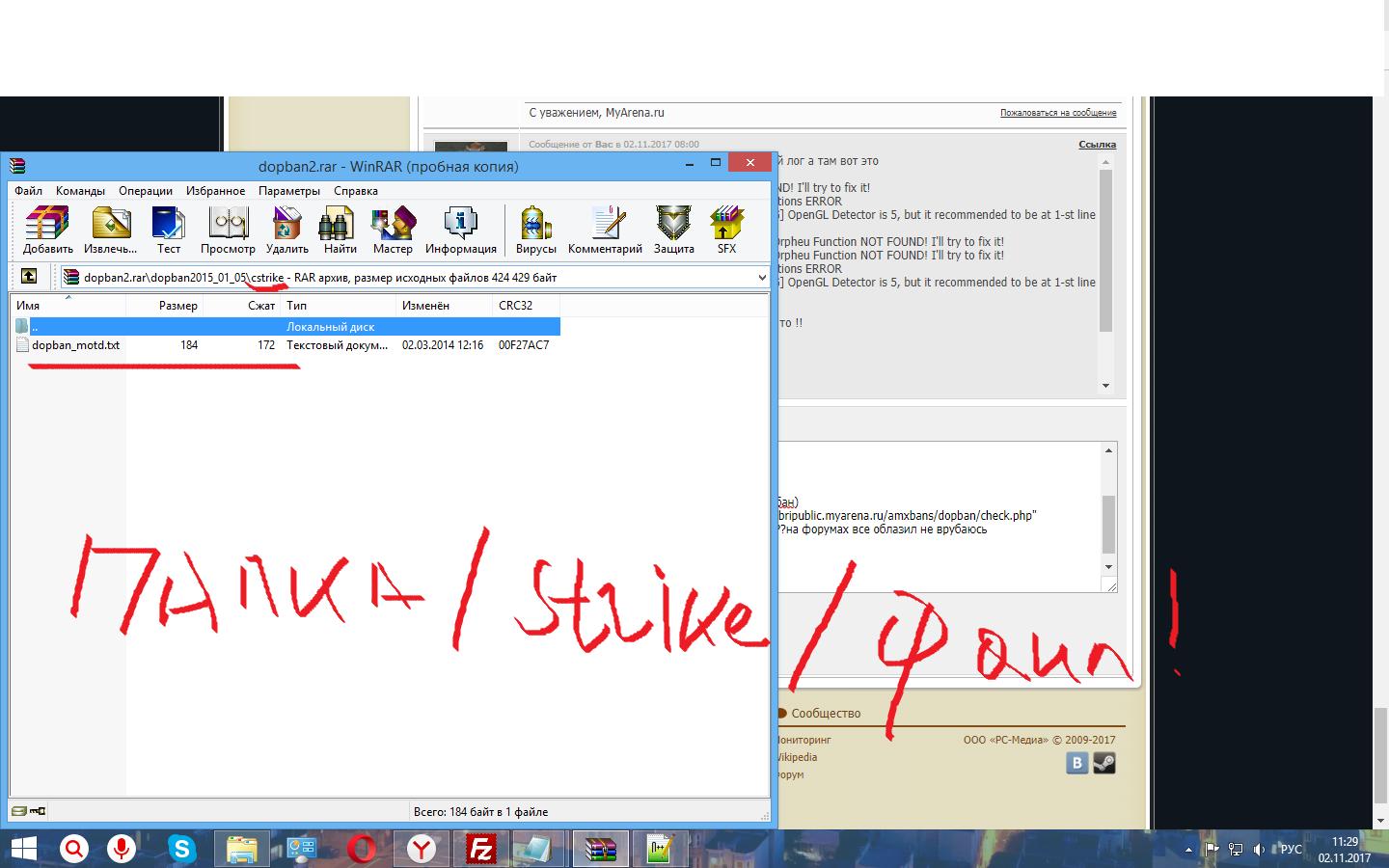
Task: Click the Action Center flag tray icon
Action: coord(1212,850)
